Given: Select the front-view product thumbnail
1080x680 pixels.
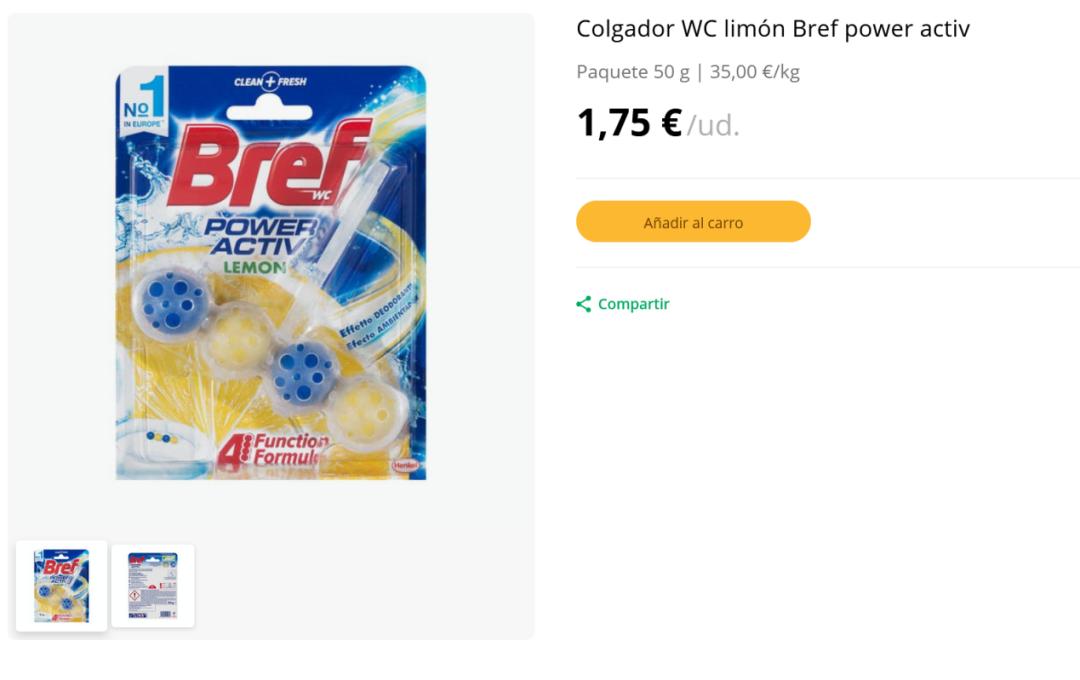Looking at the screenshot, I should 61,586.
